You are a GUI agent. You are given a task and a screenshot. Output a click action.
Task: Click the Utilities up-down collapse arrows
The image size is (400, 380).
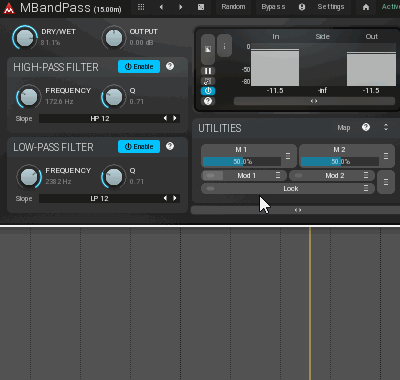(386, 127)
